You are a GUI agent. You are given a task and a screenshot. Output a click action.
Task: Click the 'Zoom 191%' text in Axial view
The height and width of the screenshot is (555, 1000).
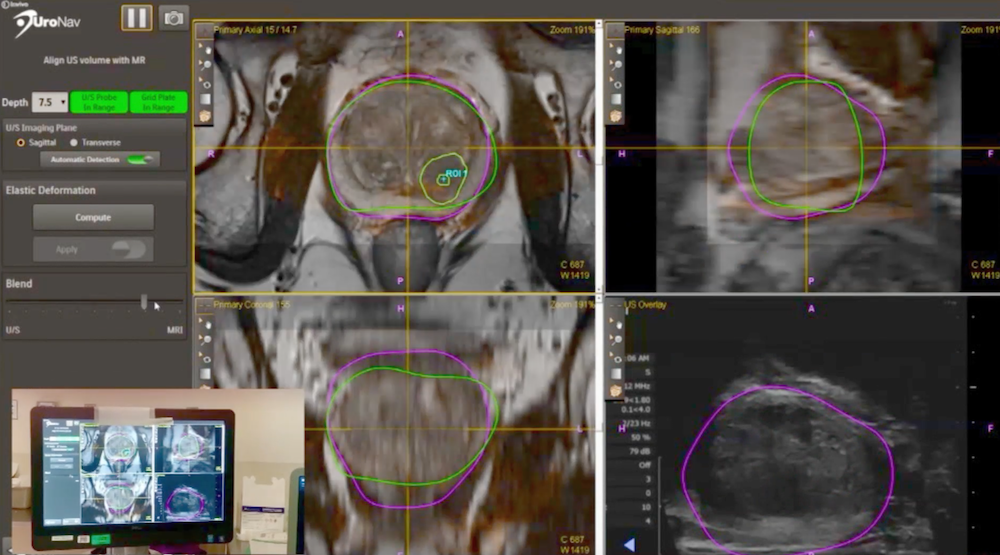[571, 30]
